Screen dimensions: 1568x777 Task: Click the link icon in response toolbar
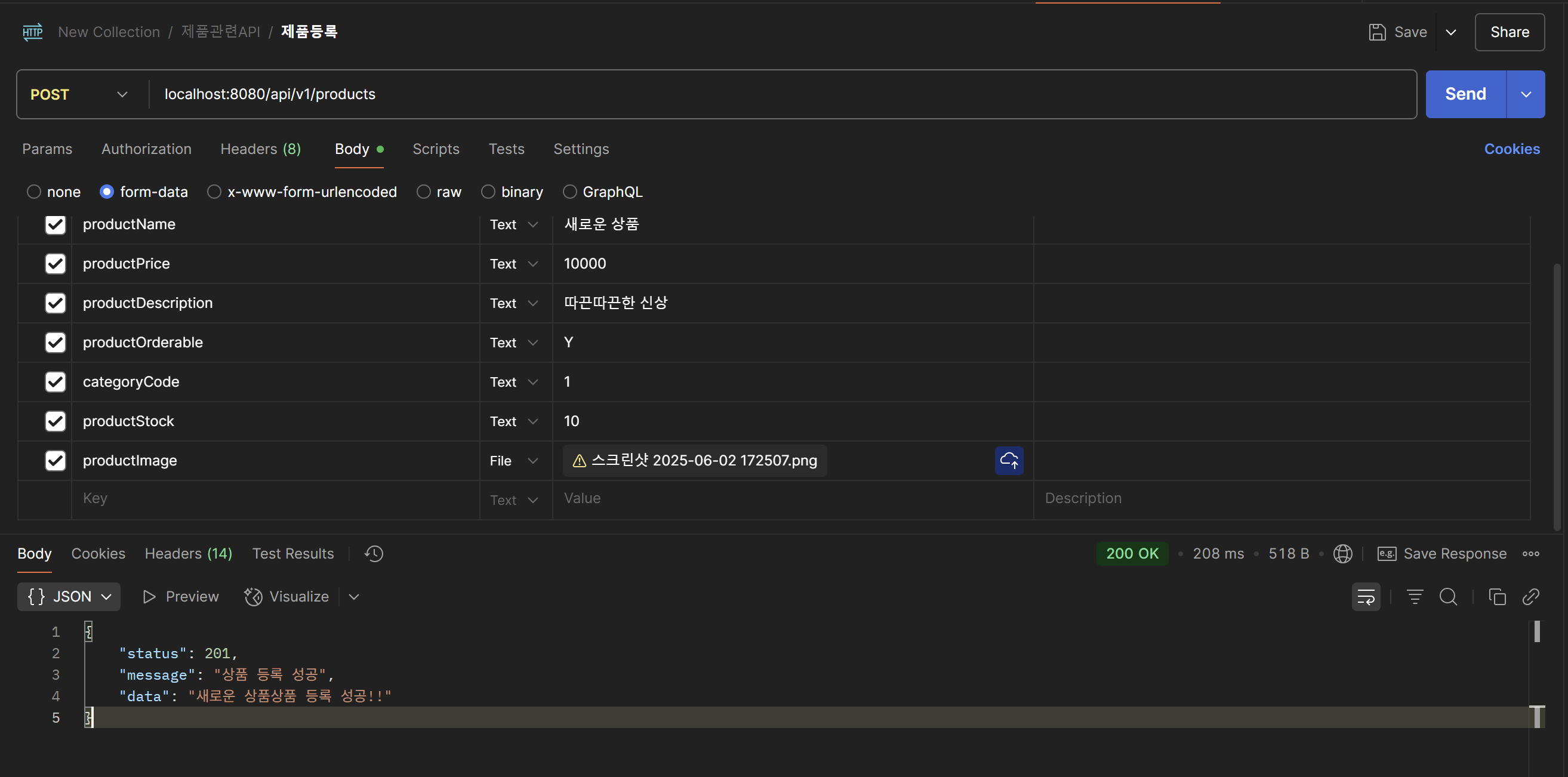[1530, 597]
